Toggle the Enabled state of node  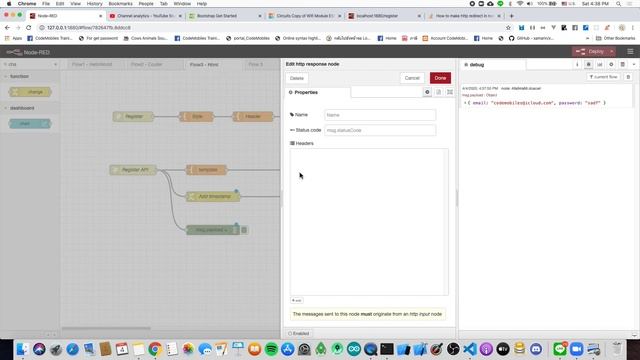coord(299,333)
